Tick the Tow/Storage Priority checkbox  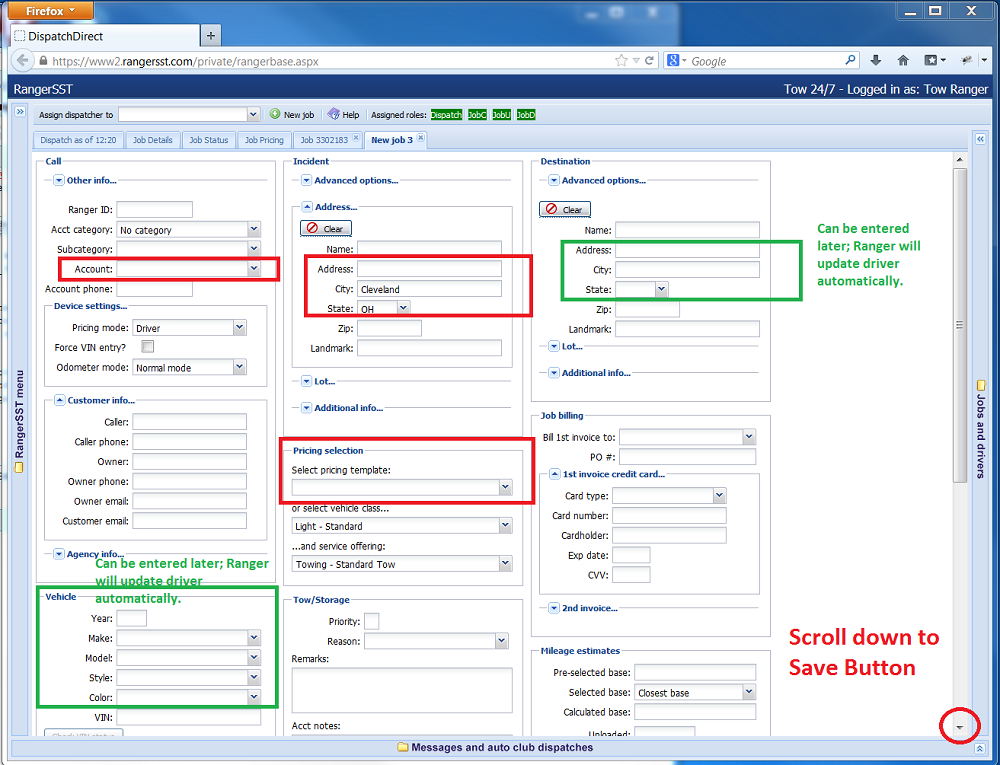coord(371,621)
